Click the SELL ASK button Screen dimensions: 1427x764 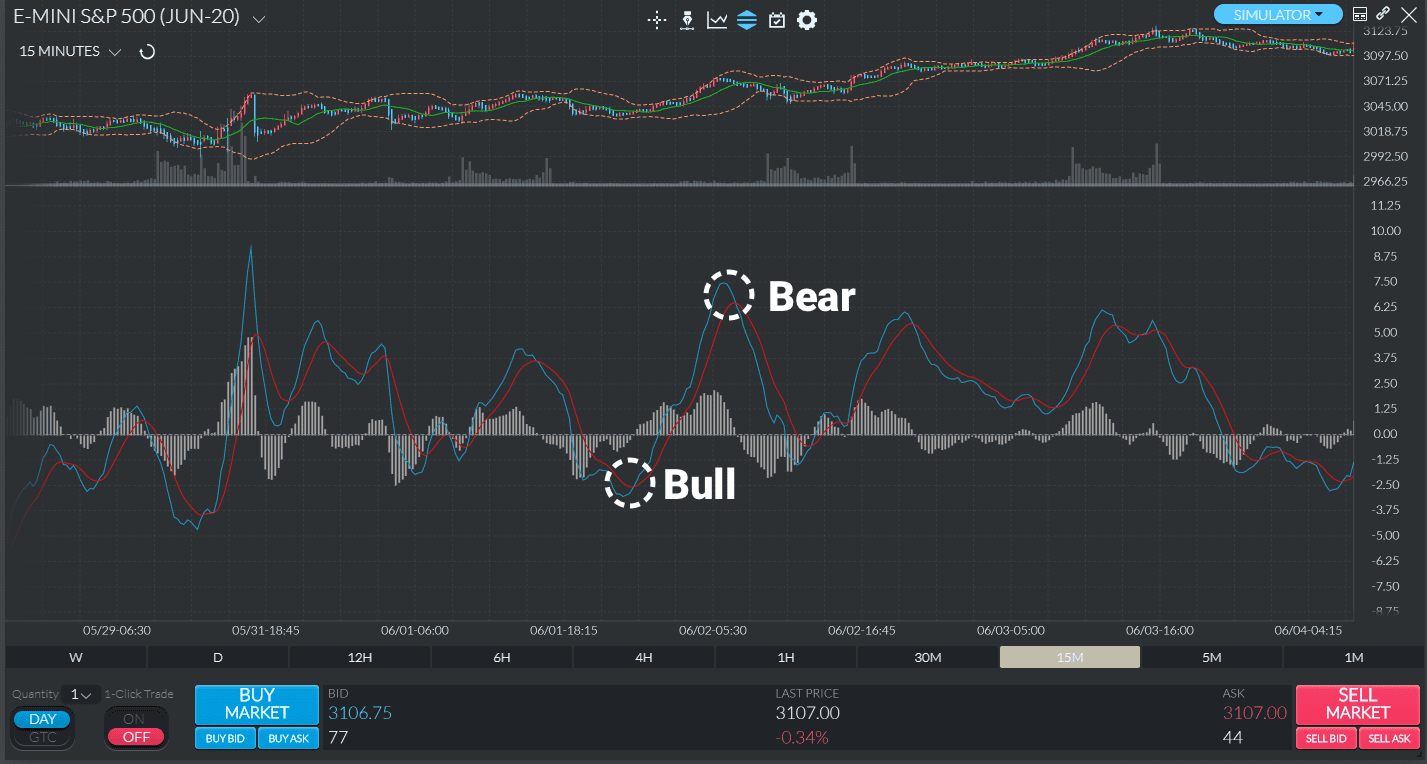pyautogui.click(x=1389, y=739)
